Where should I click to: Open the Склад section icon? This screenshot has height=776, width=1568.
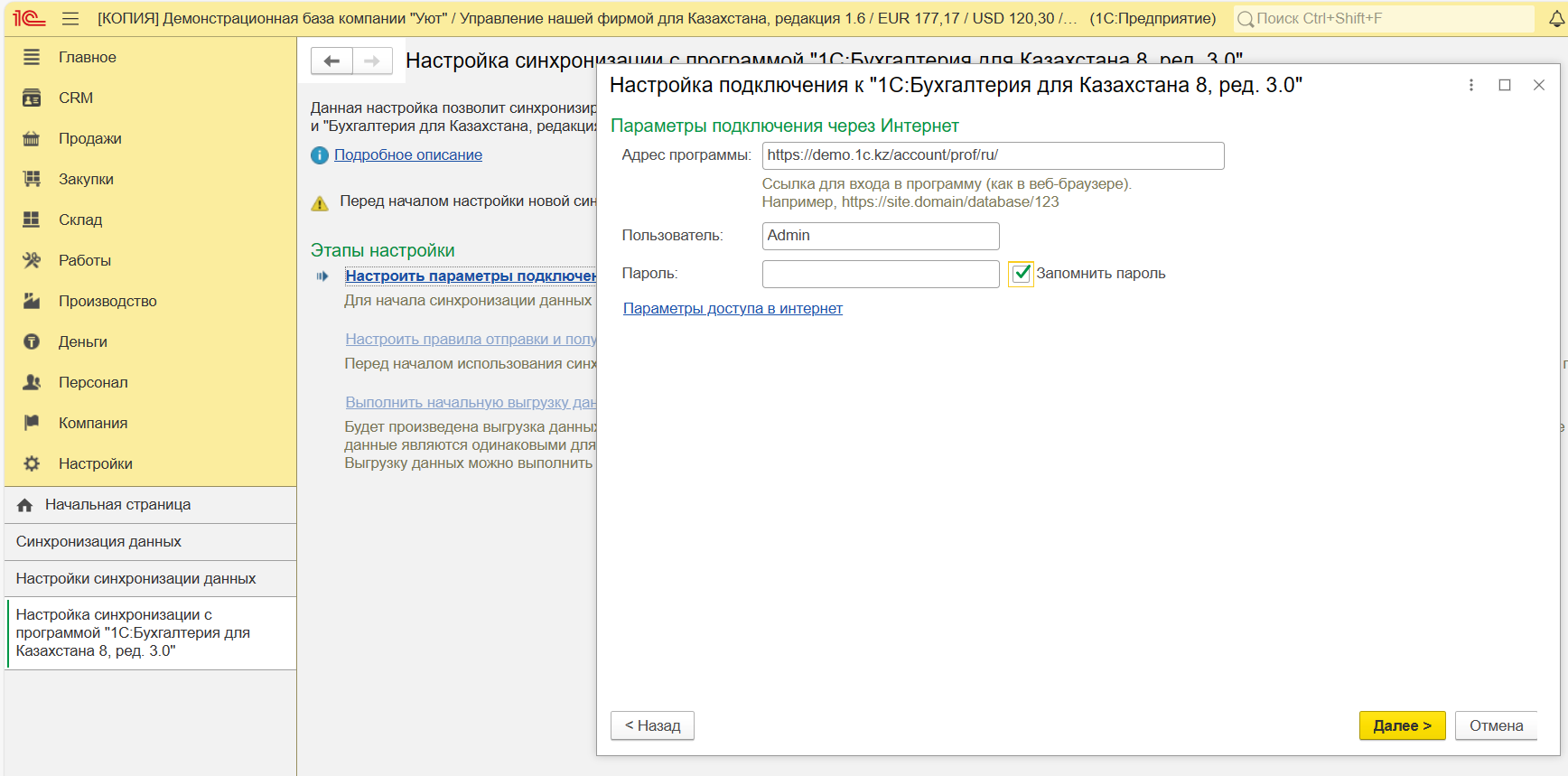(x=32, y=220)
